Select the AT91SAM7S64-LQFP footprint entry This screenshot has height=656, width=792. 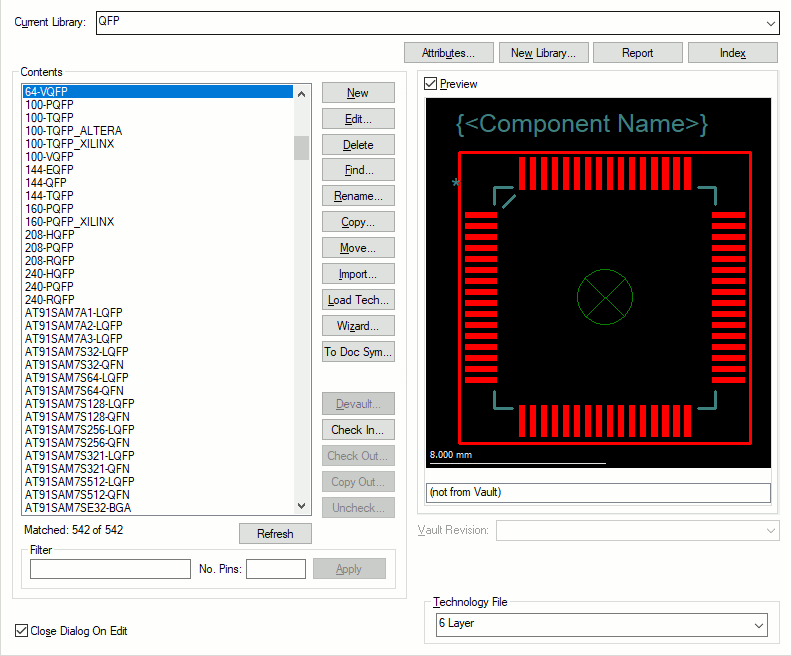pyautogui.click(x=76, y=378)
